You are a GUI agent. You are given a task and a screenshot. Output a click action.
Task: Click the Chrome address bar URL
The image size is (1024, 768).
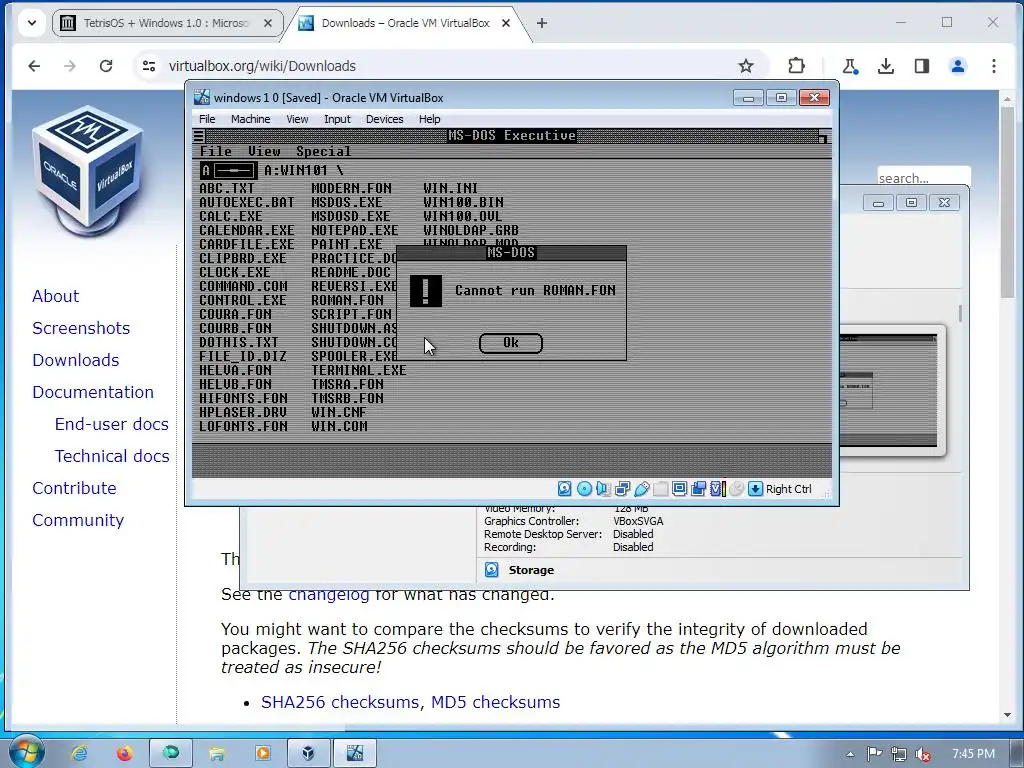pyautogui.click(x=262, y=66)
